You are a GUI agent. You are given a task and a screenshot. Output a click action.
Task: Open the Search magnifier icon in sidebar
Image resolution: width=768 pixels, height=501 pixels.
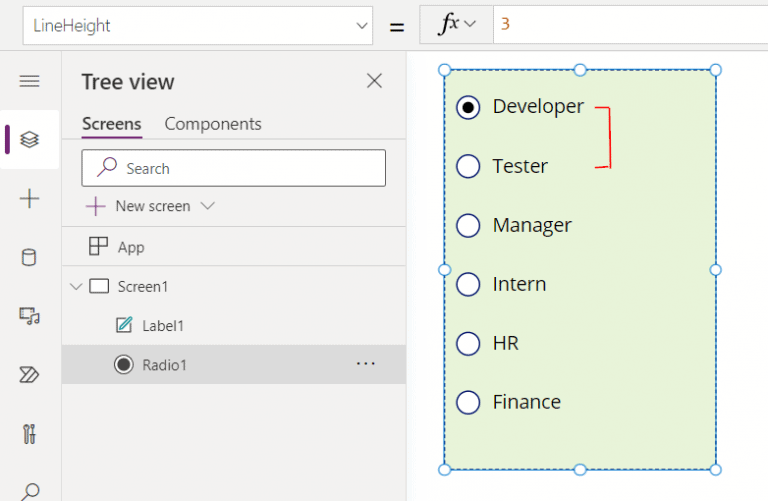(x=30, y=492)
